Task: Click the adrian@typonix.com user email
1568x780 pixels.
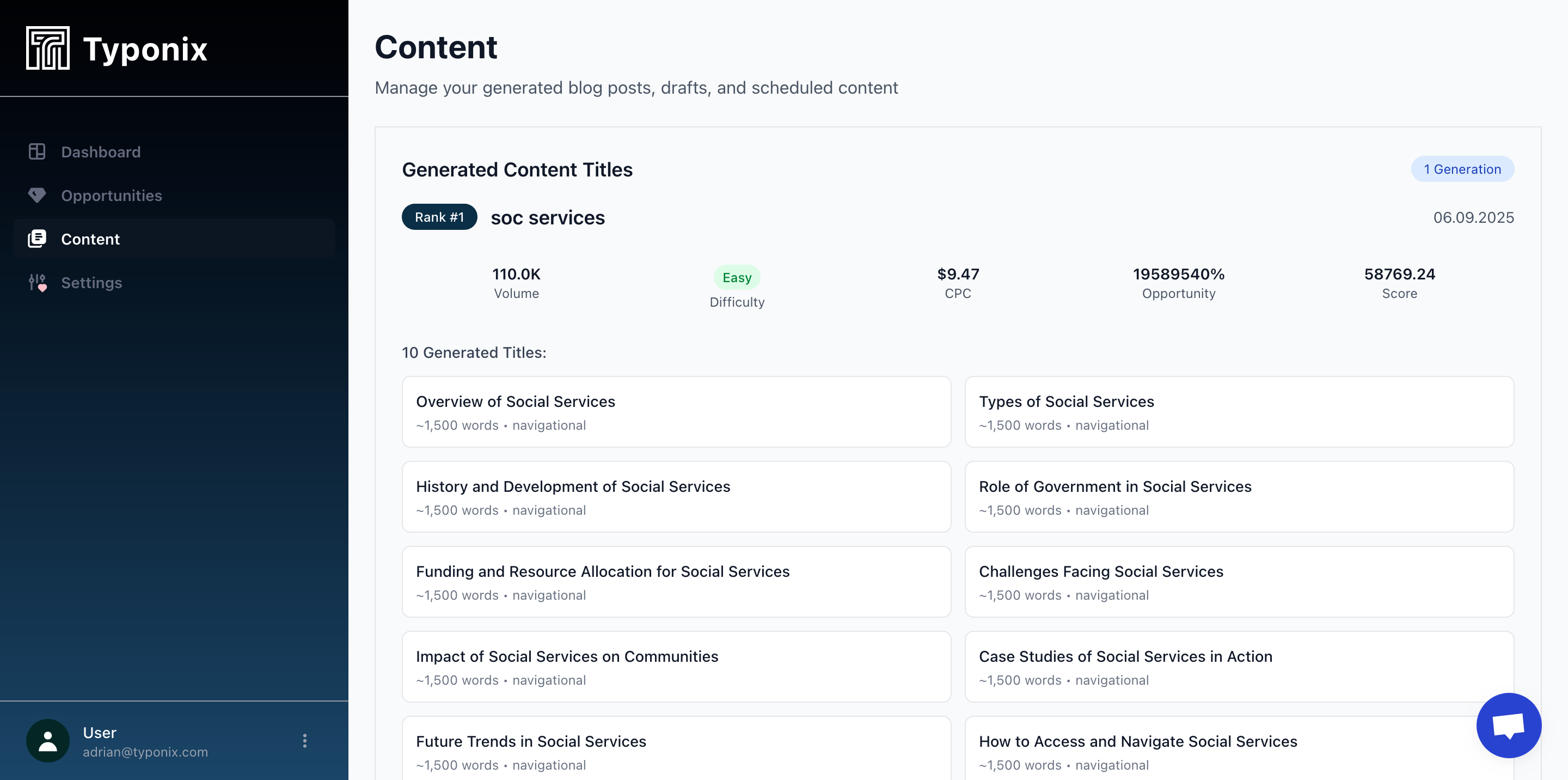Action: [145, 752]
